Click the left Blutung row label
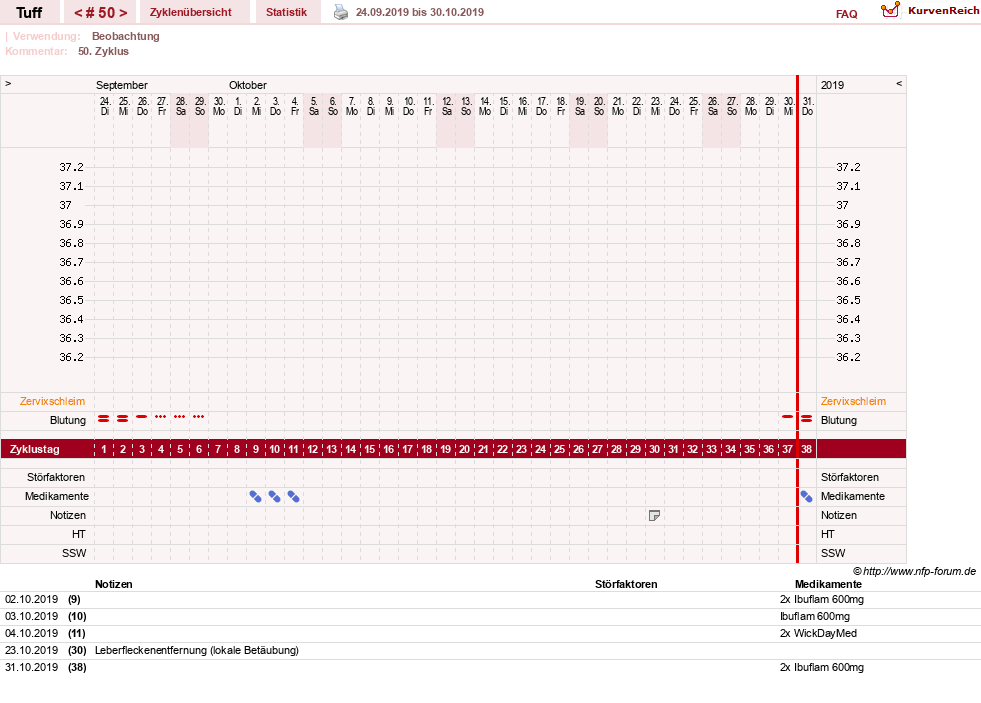Image resolution: width=981 pixels, height=703 pixels. click(x=68, y=420)
